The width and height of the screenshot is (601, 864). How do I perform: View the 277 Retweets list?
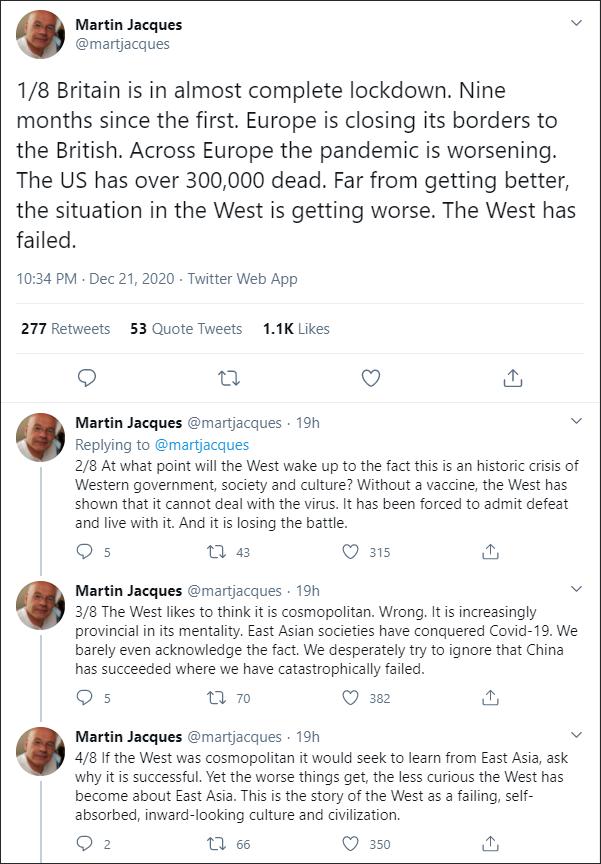[x=66, y=329]
